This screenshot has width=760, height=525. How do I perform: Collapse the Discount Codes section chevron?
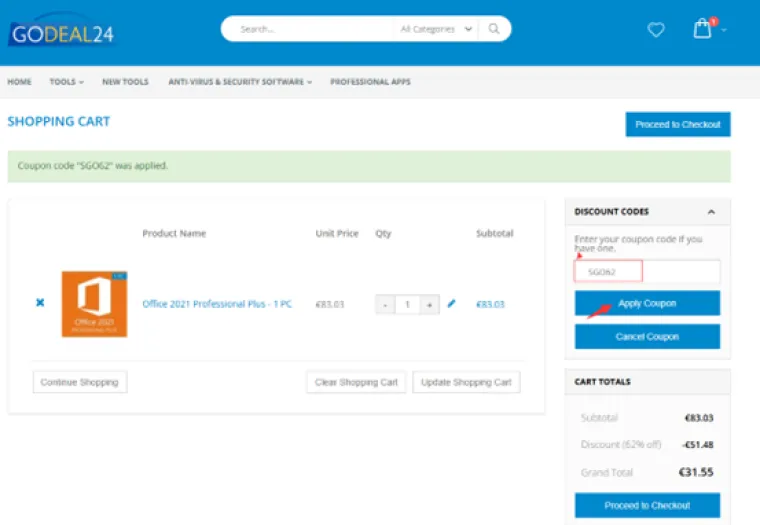tap(711, 212)
